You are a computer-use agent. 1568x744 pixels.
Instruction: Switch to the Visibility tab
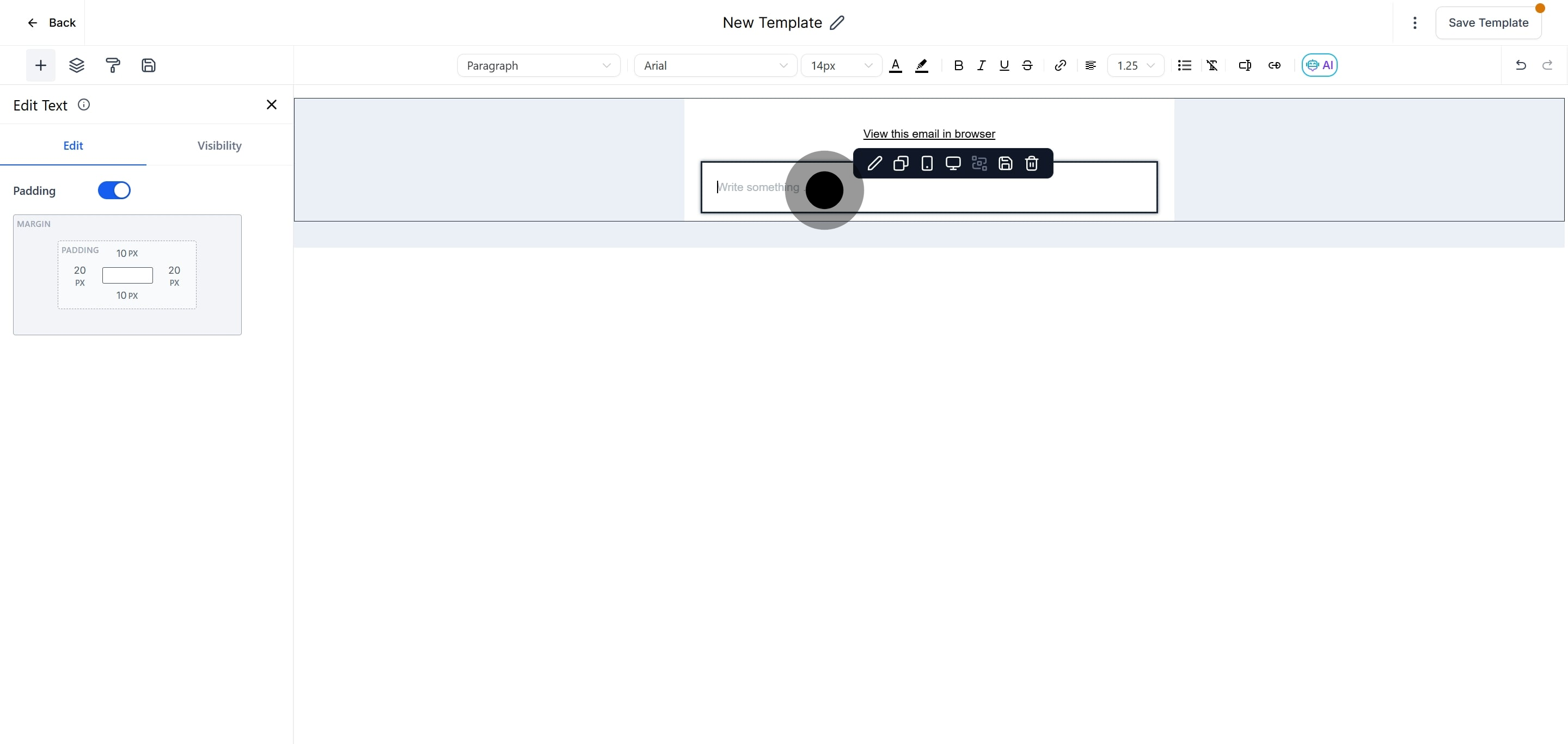219,145
